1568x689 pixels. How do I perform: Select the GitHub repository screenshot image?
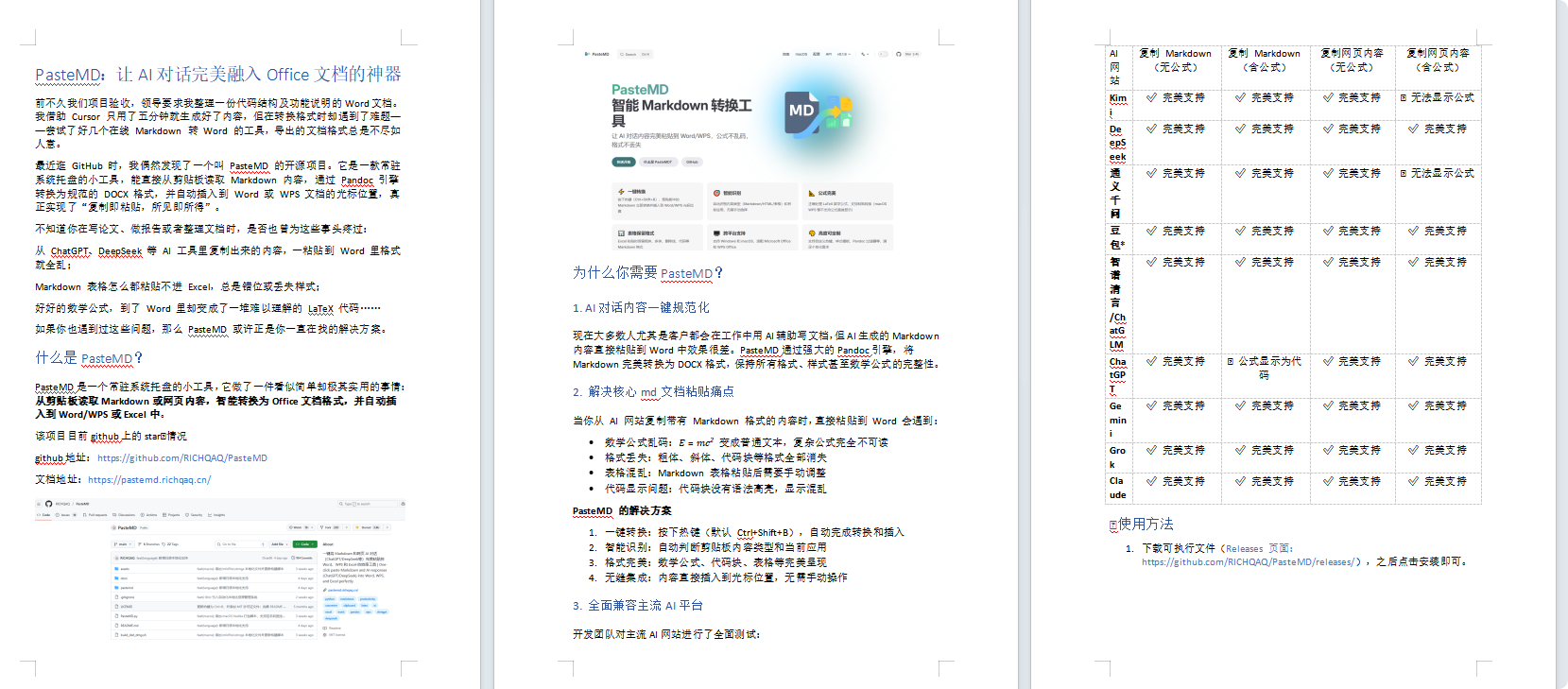[219, 569]
